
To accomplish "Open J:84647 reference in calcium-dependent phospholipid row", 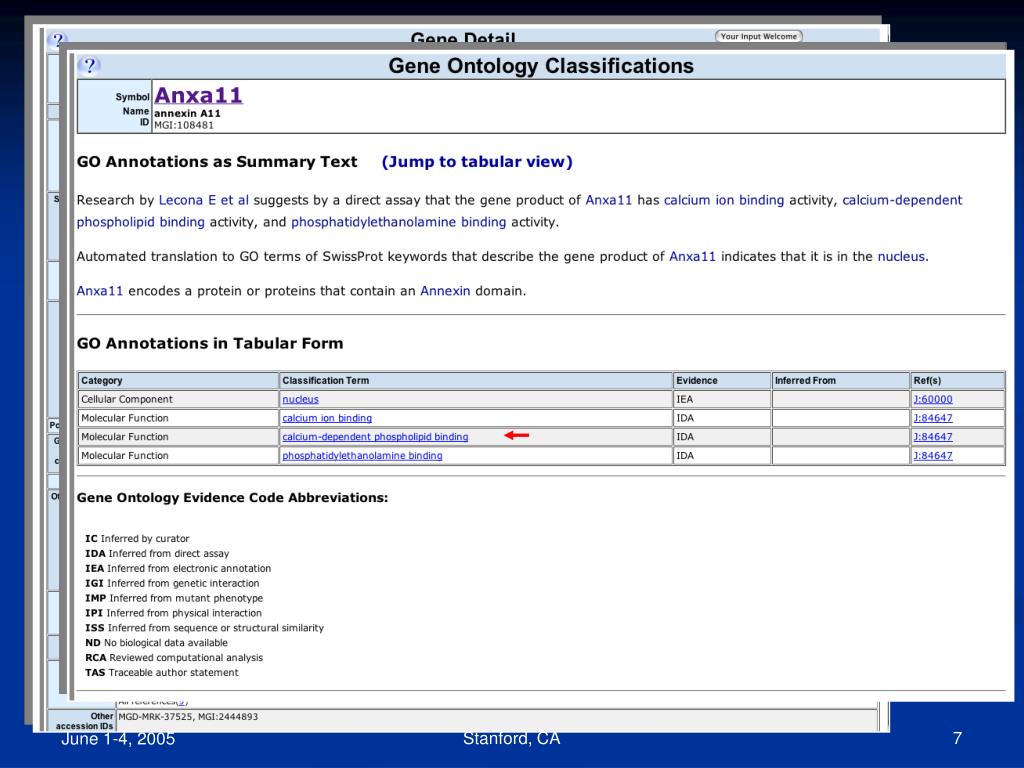I will pos(933,437).
